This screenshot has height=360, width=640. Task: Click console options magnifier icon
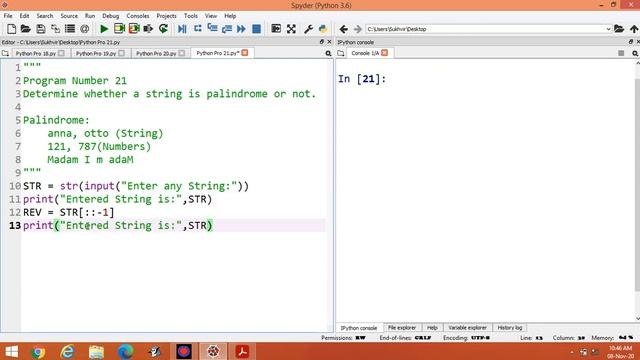click(635, 53)
